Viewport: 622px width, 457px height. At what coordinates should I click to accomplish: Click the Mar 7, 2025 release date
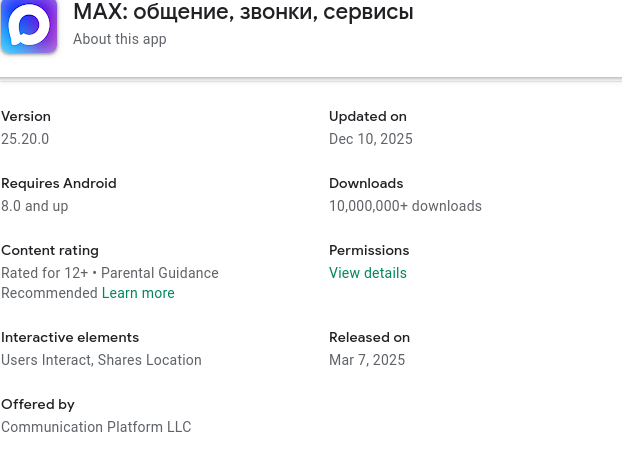pyautogui.click(x=367, y=360)
